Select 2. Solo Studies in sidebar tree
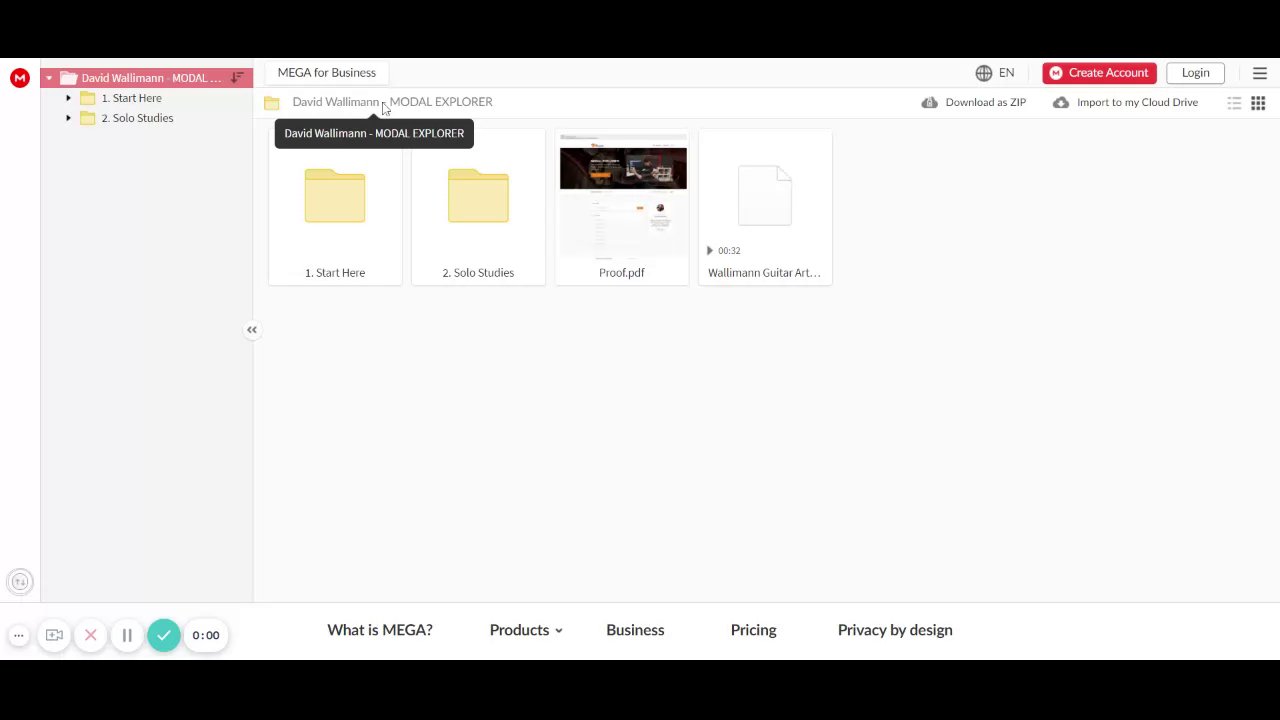 [137, 118]
